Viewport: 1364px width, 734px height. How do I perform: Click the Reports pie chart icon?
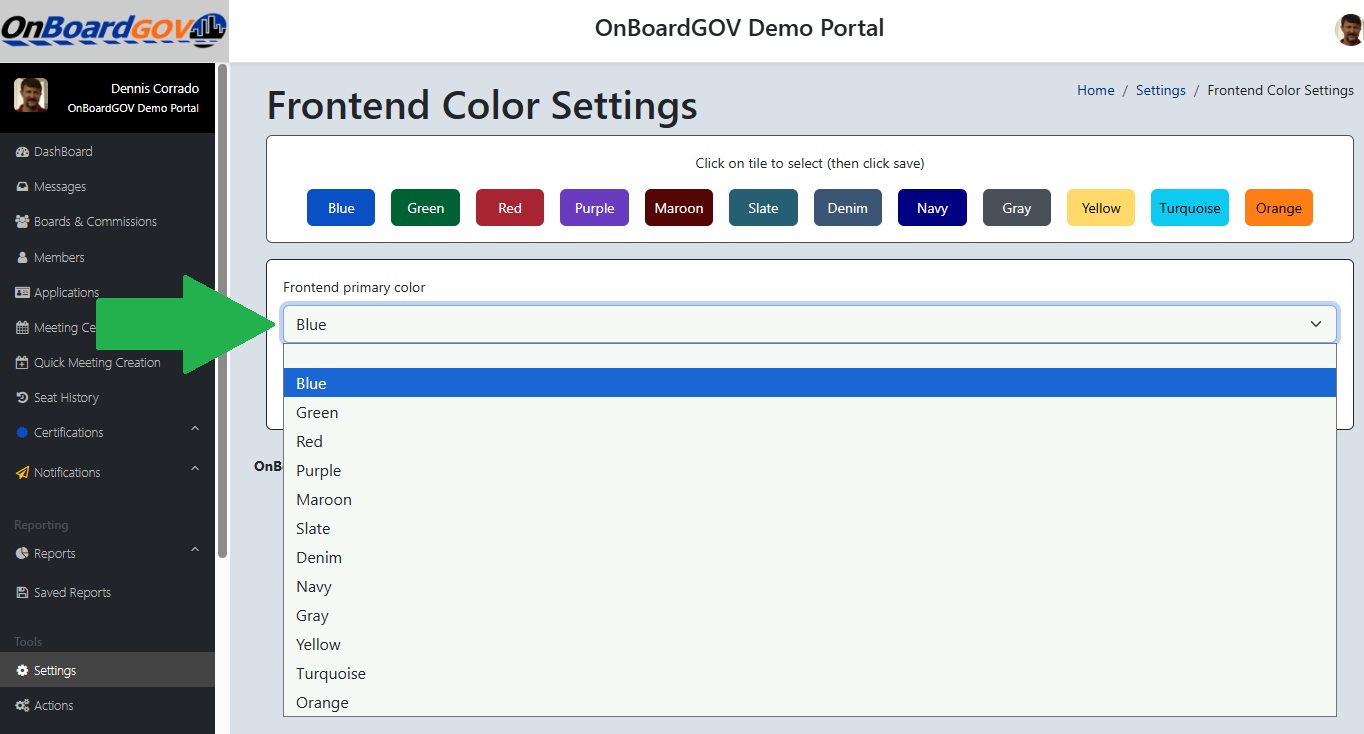[23, 553]
